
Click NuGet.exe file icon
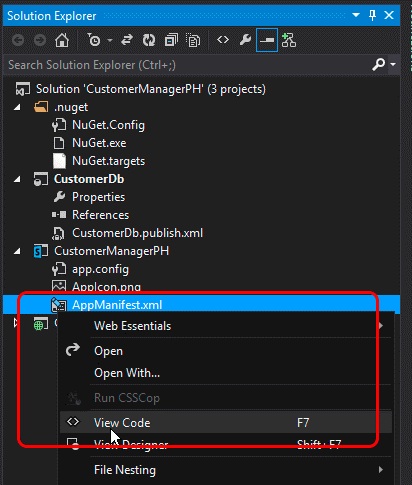coord(59,143)
